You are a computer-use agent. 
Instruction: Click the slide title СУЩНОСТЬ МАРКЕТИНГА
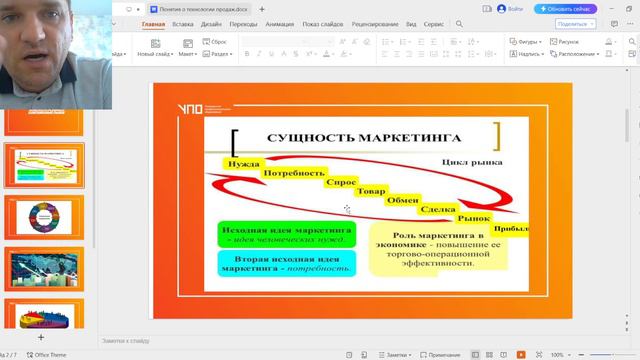coord(364,138)
